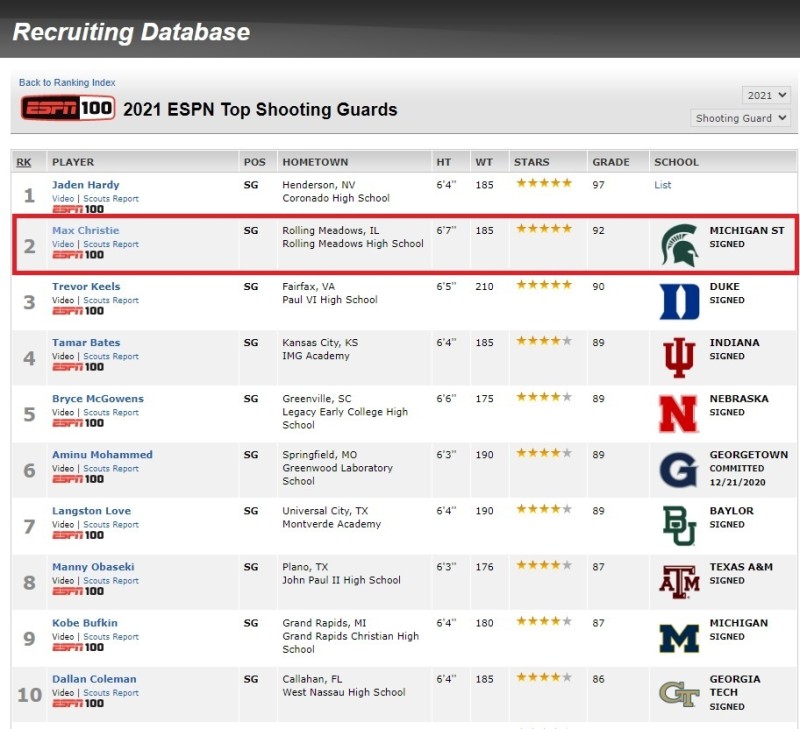
Task: Watch Jaden Hardy's Video
Action: (63, 198)
